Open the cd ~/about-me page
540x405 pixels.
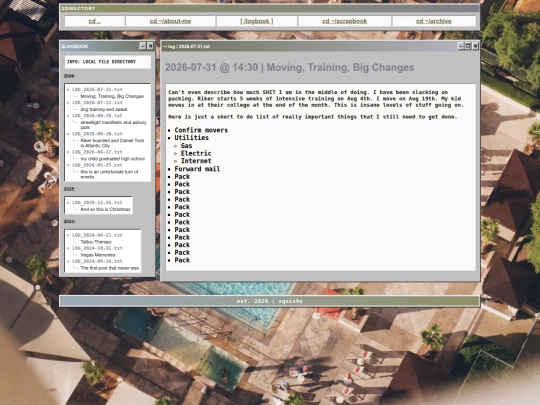point(170,21)
